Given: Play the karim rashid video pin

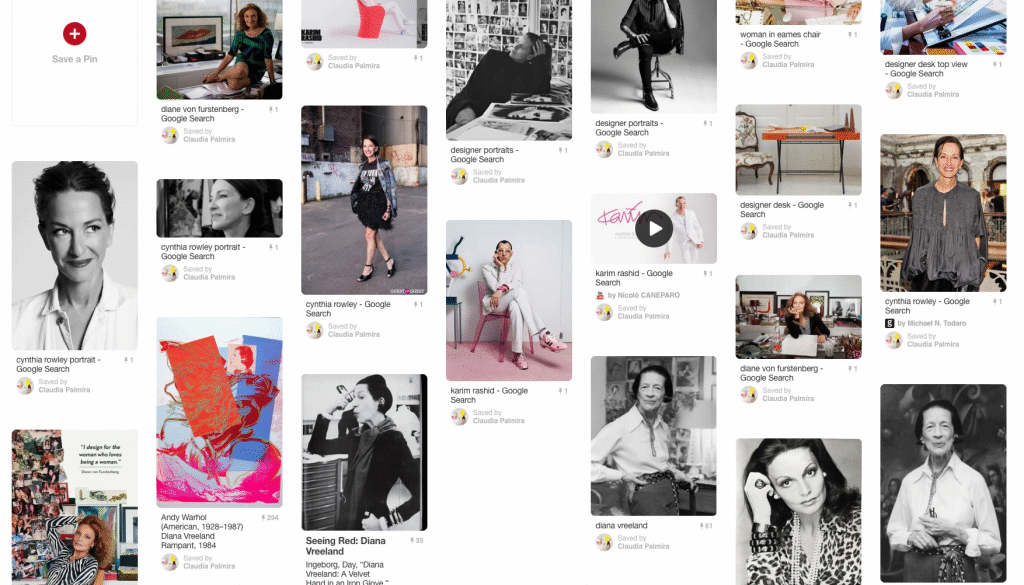Looking at the screenshot, I should click(x=654, y=228).
